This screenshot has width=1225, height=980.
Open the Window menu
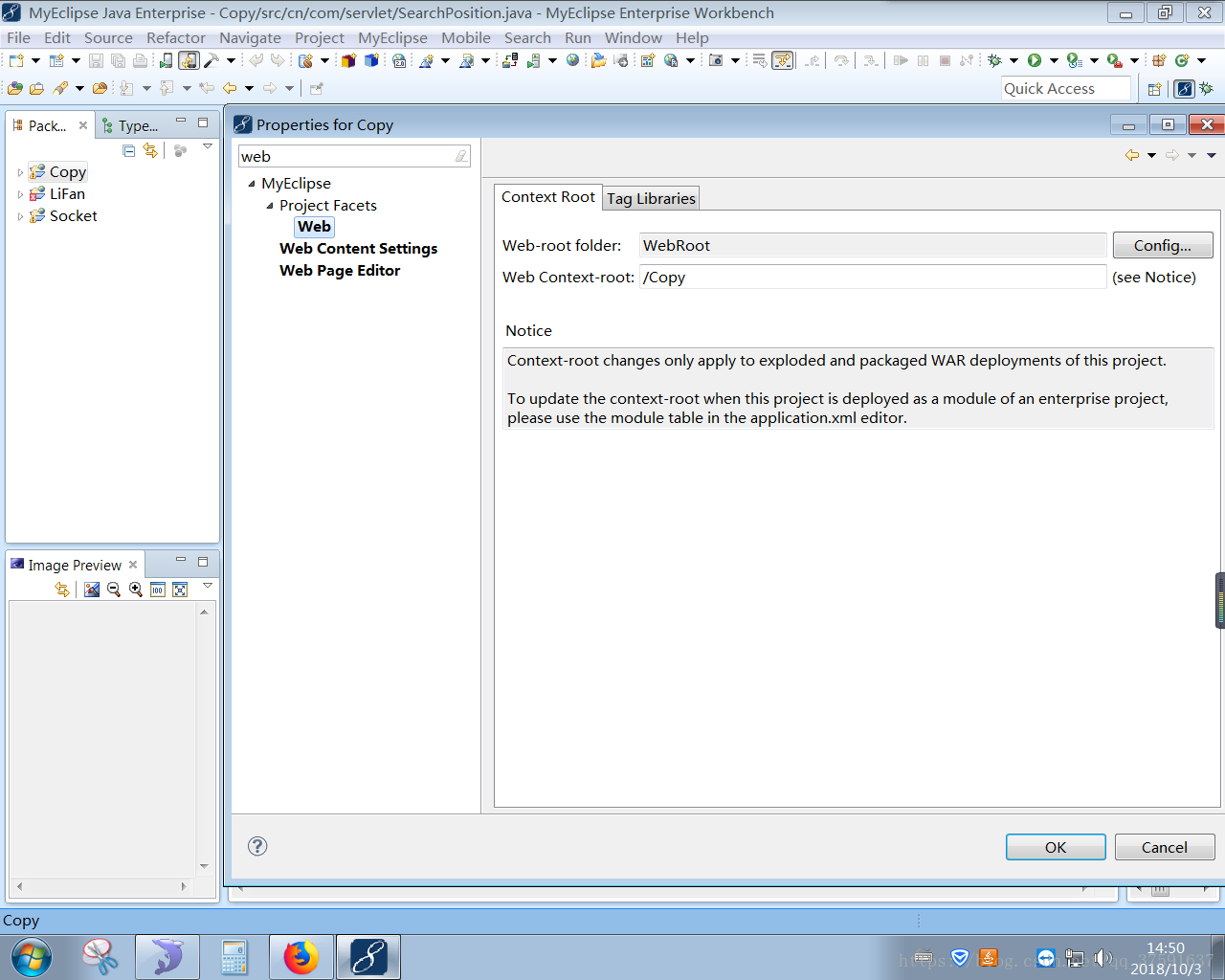634,37
